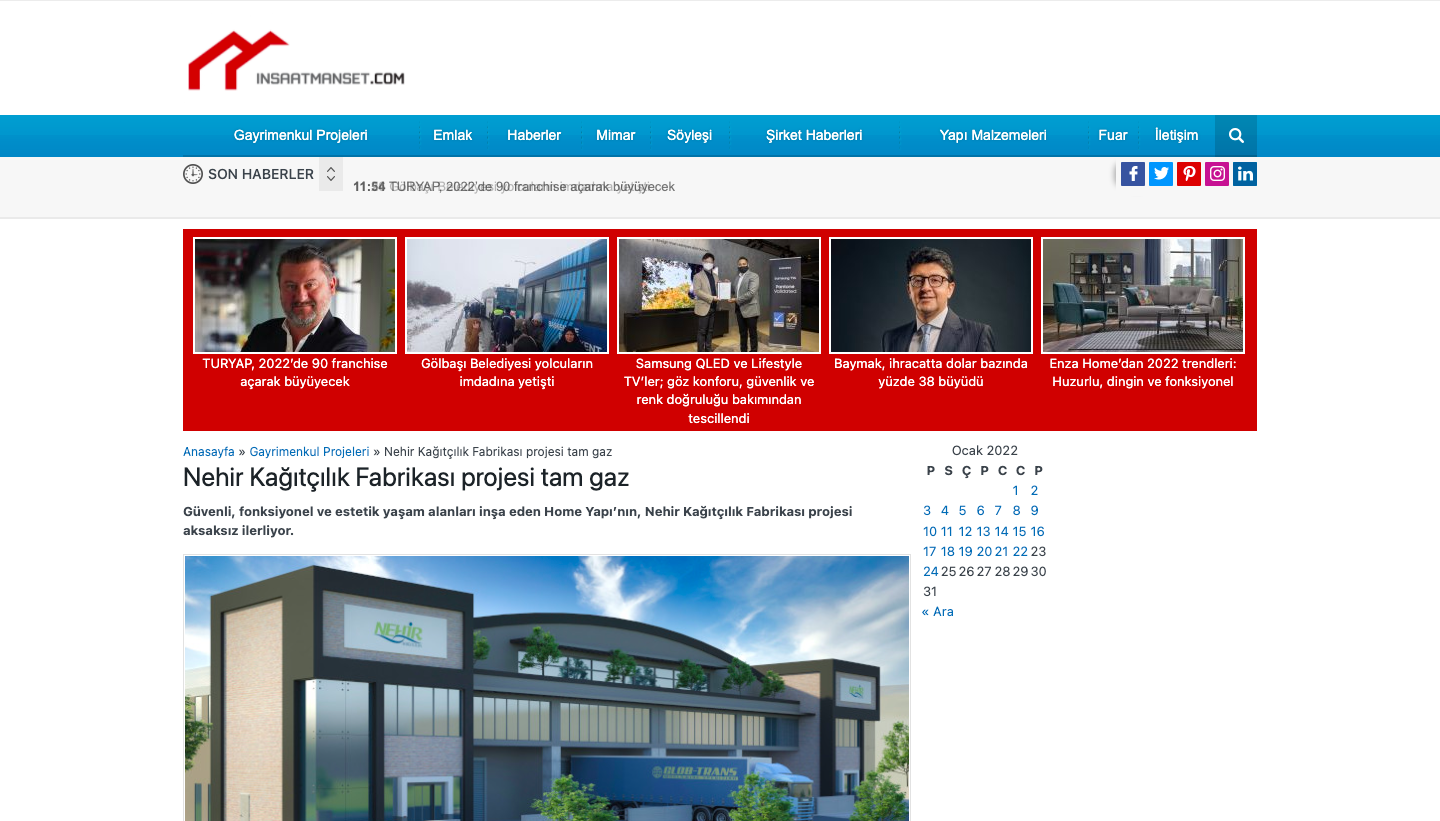
Task: Select calendar day 24
Action: pyautogui.click(x=931, y=572)
